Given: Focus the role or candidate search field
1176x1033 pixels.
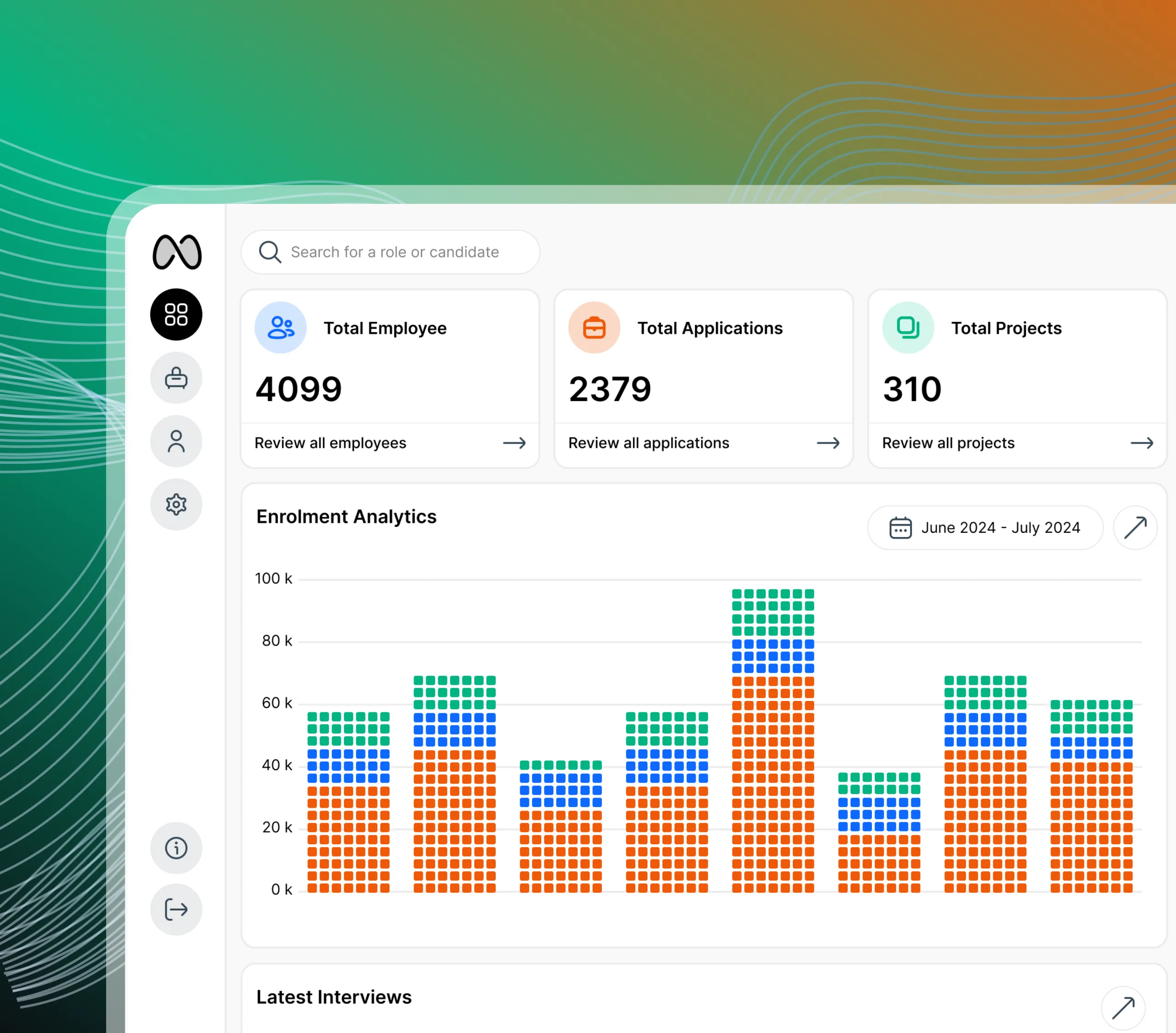Looking at the screenshot, I should pos(390,252).
